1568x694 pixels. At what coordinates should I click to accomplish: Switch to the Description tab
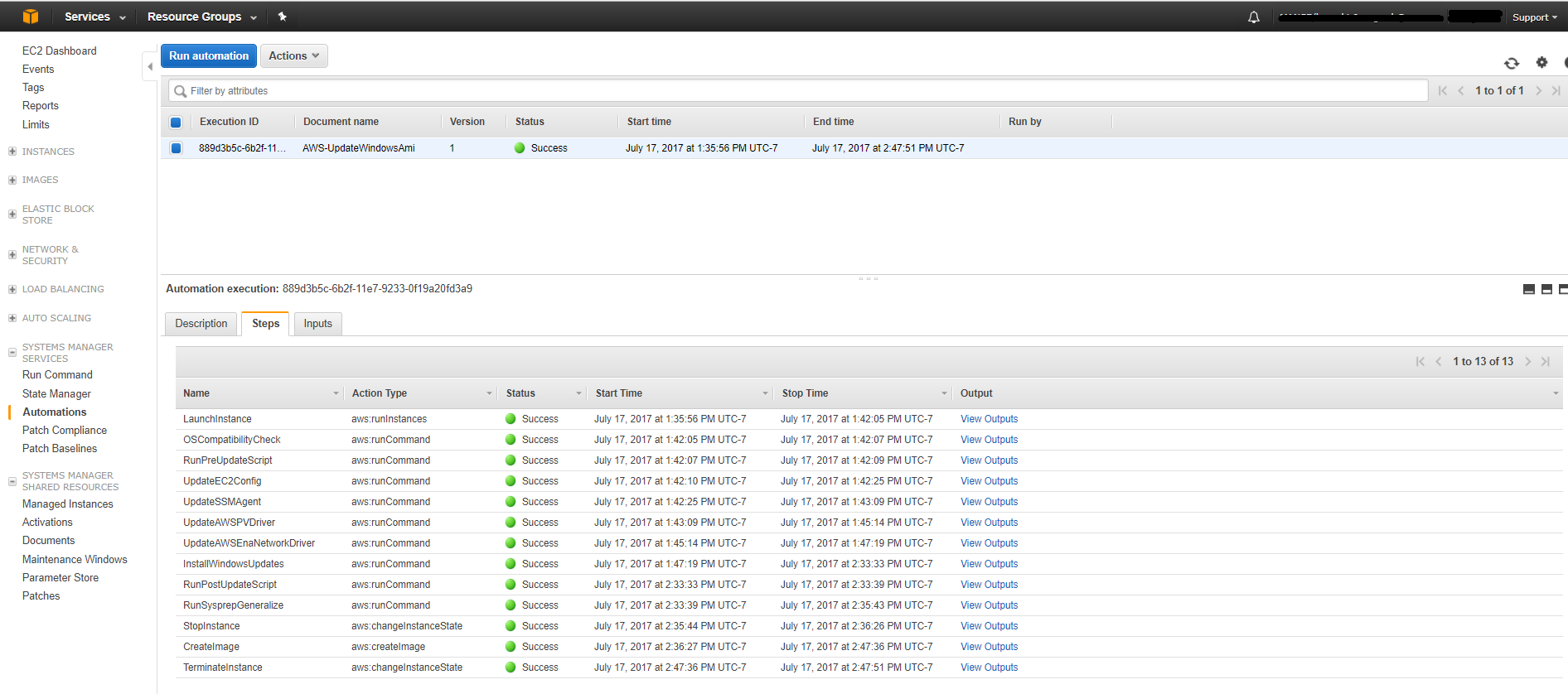click(201, 324)
